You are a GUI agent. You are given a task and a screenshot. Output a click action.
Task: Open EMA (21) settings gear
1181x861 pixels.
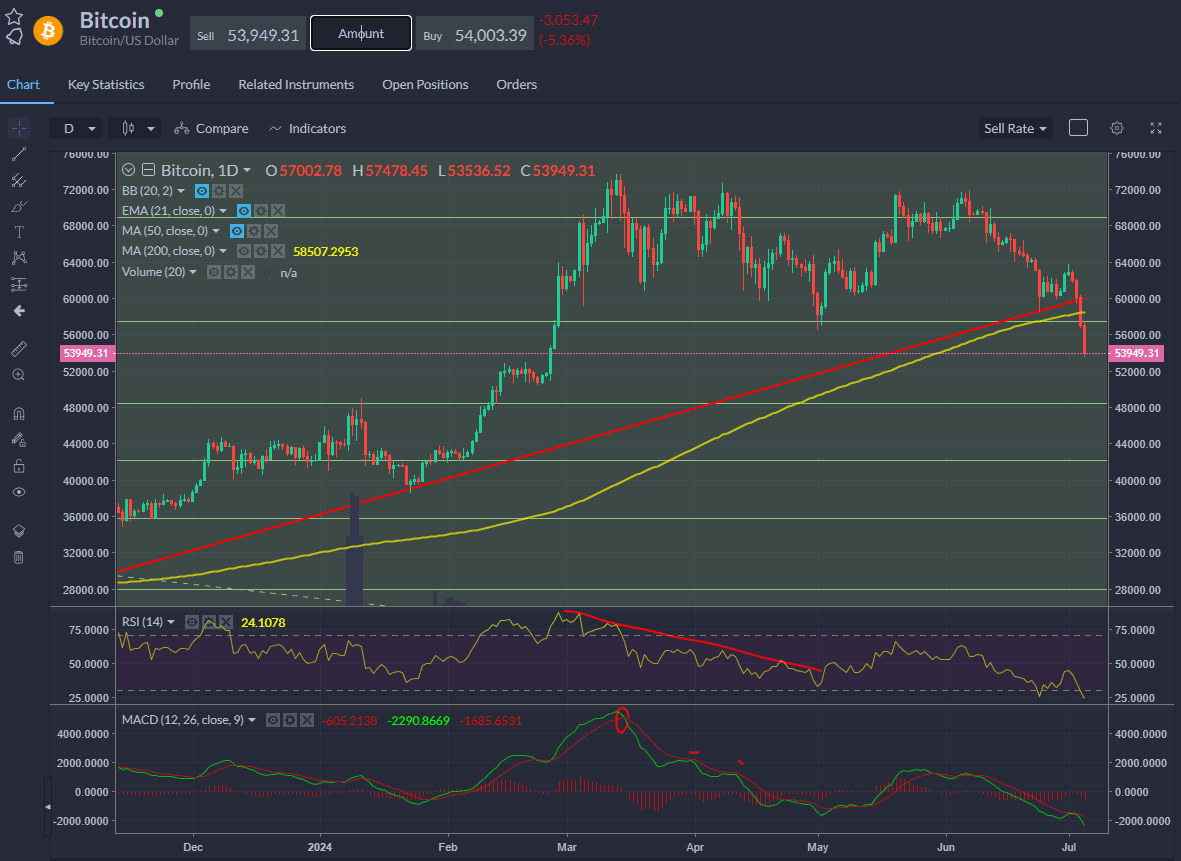point(261,211)
